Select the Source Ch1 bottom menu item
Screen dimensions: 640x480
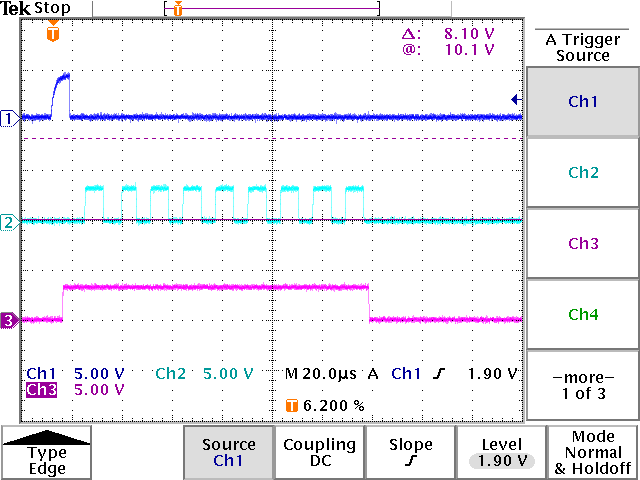pos(228,453)
